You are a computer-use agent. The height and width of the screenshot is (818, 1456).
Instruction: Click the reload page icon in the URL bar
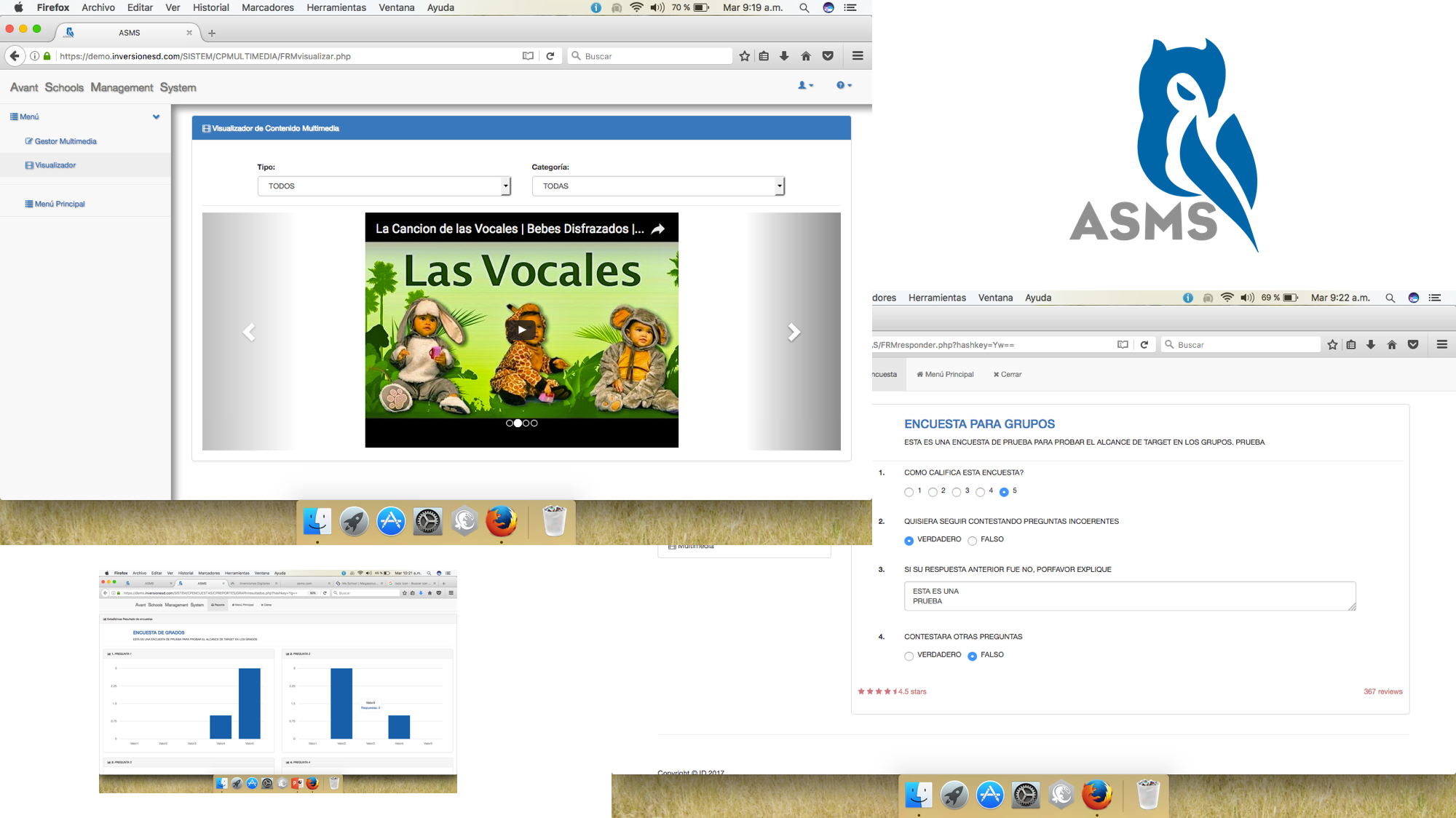click(x=550, y=56)
